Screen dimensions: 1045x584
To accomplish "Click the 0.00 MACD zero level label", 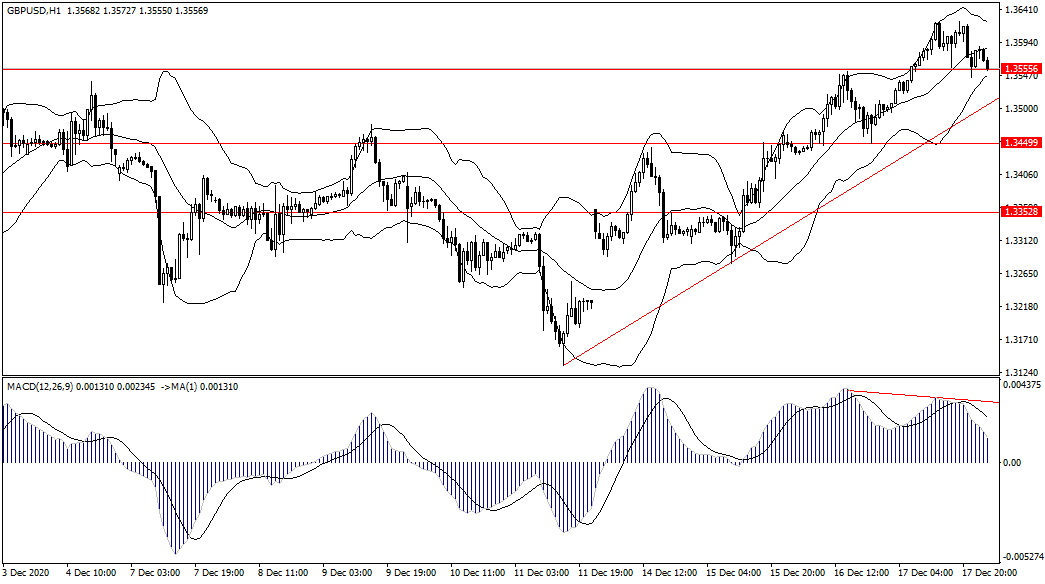I will (1015, 463).
